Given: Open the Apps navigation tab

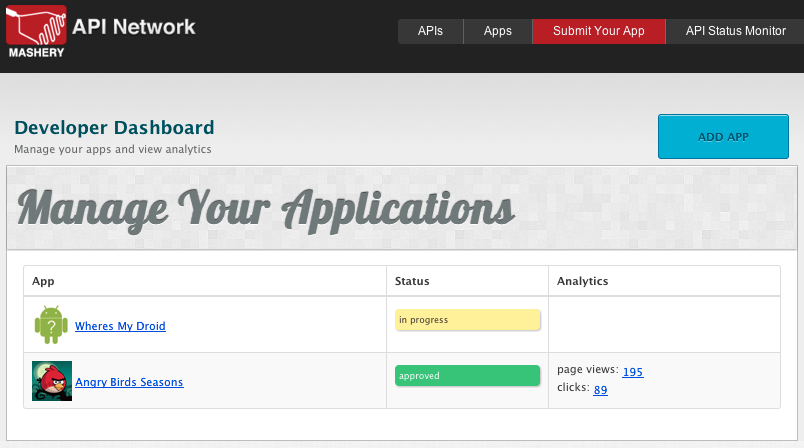Looking at the screenshot, I should point(497,31).
